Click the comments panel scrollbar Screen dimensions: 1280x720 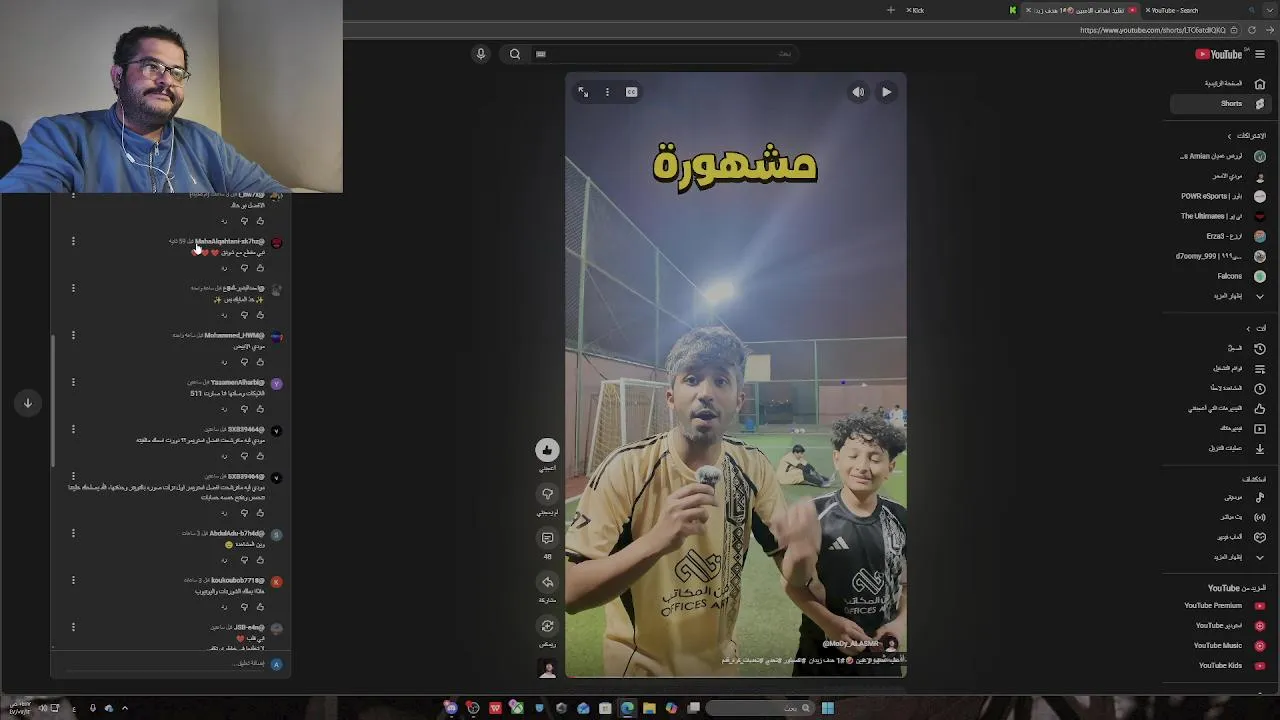coord(53,400)
